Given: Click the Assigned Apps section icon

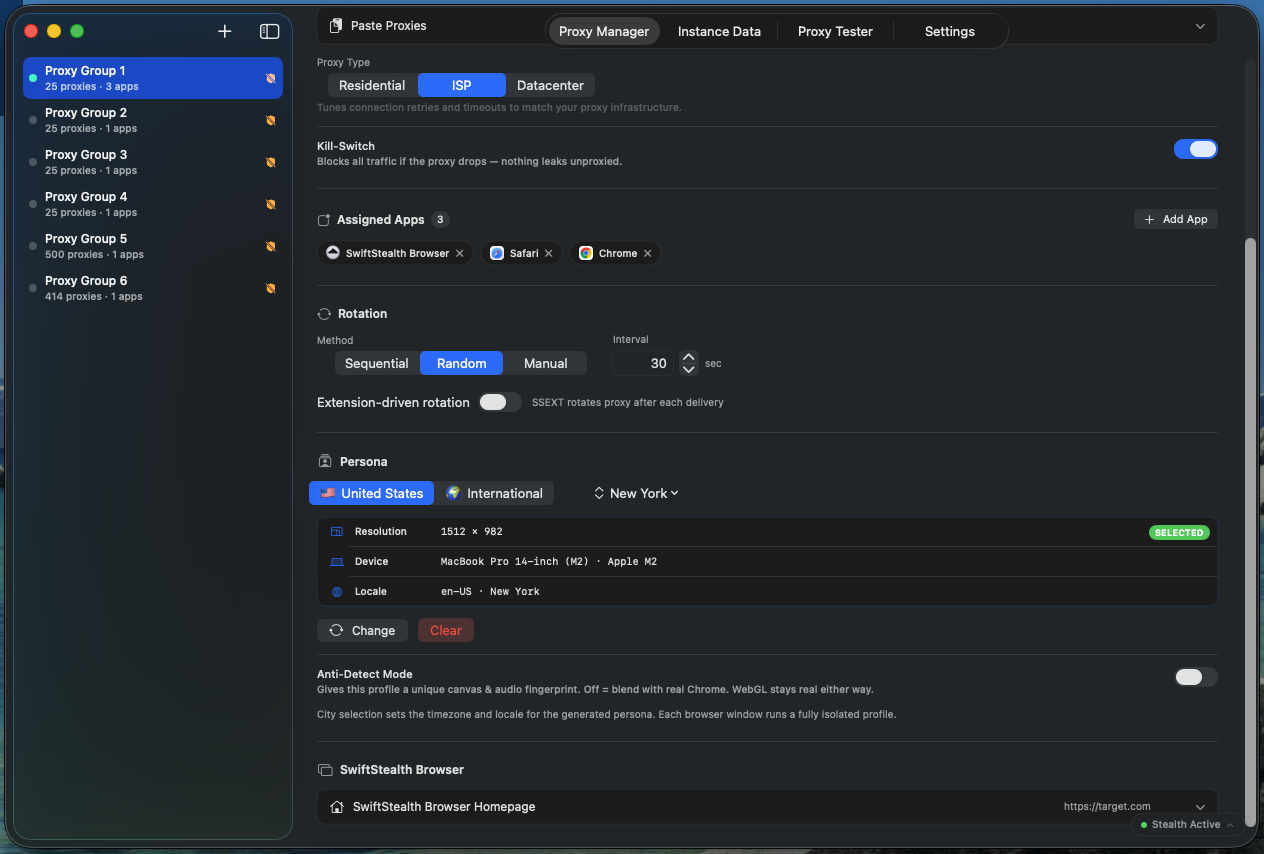Looking at the screenshot, I should pos(323,220).
